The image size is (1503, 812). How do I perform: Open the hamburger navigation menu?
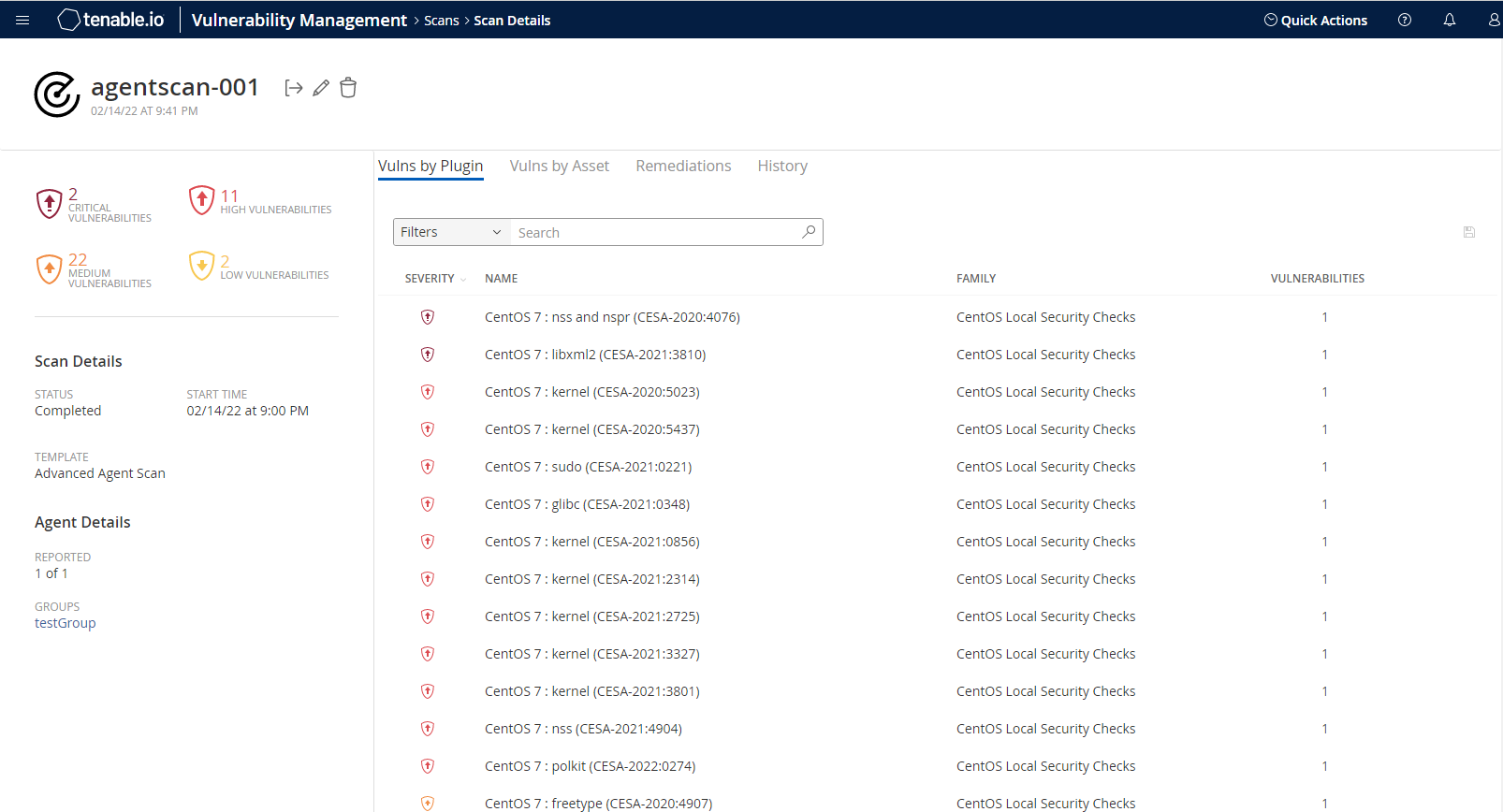click(22, 20)
